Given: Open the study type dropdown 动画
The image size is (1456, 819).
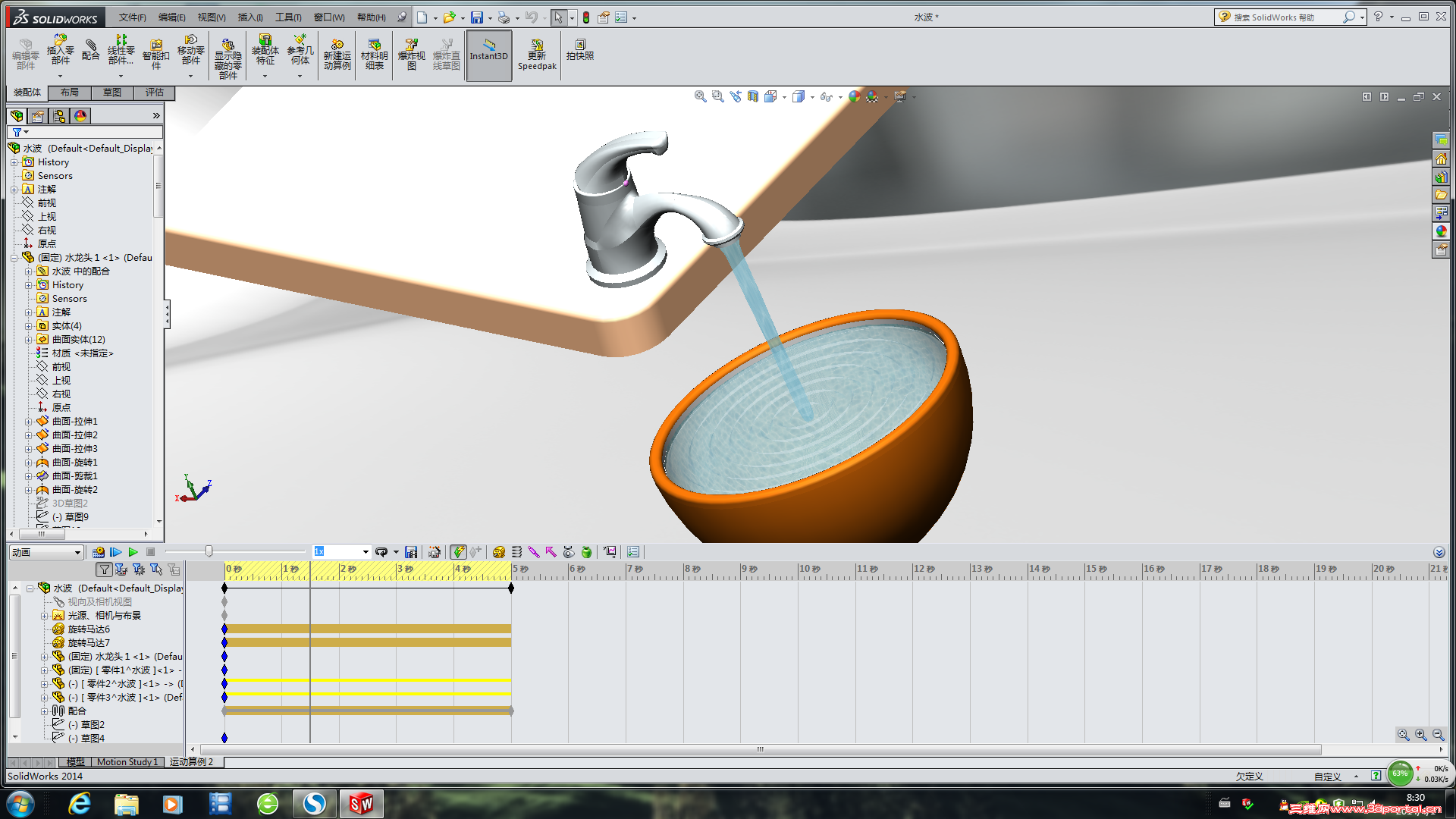Looking at the screenshot, I should [x=77, y=552].
